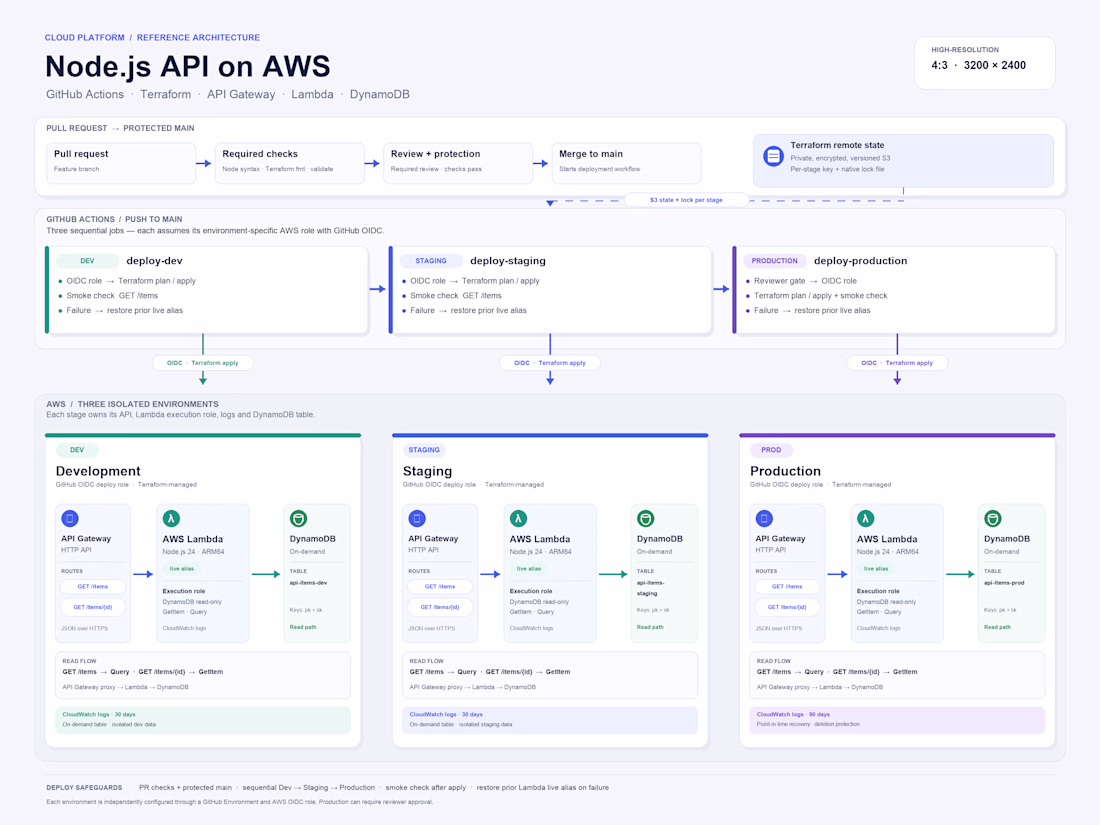Select the table name api-items-prod

(x=1005, y=583)
